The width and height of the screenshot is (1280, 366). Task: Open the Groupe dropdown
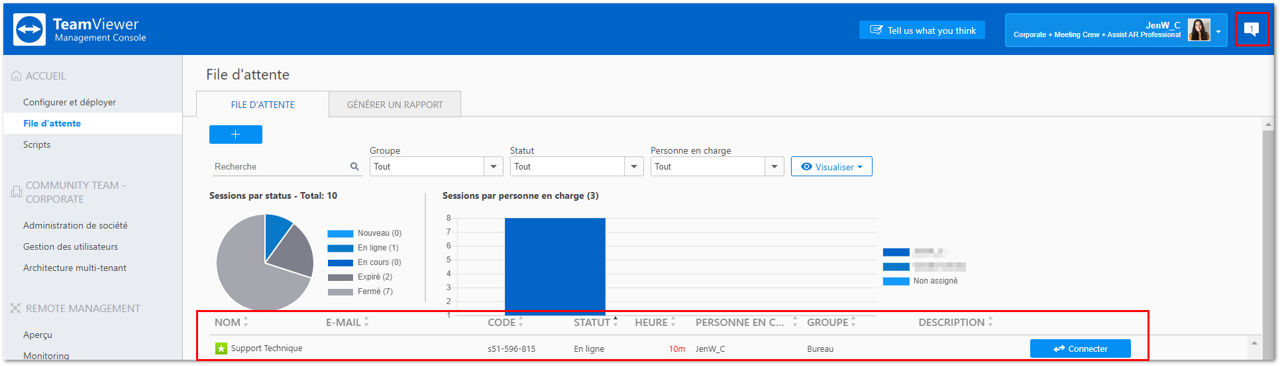pyautogui.click(x=436, y=167)
